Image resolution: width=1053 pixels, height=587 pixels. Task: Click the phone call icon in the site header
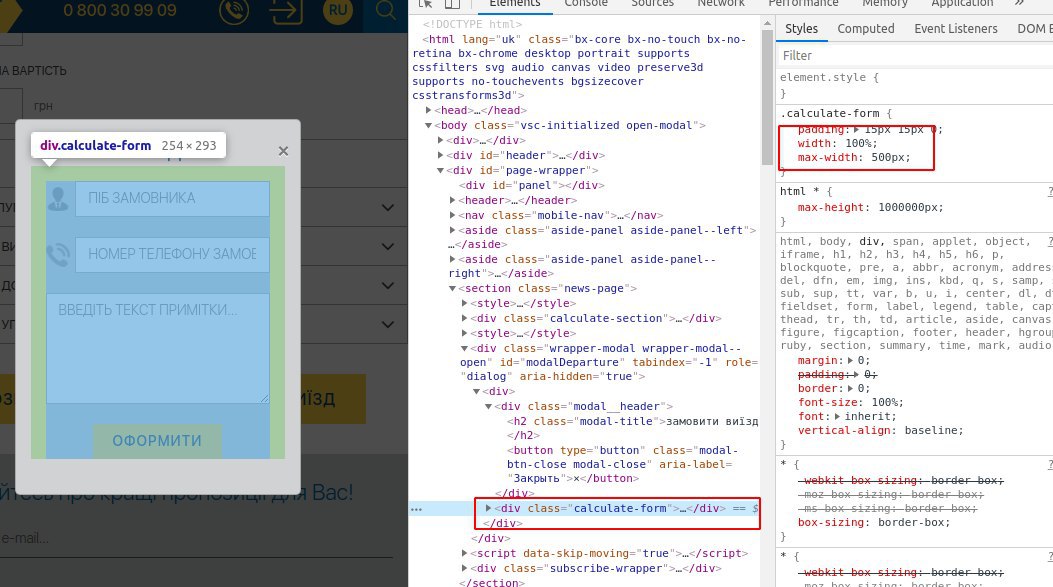[x=234, y=11]
